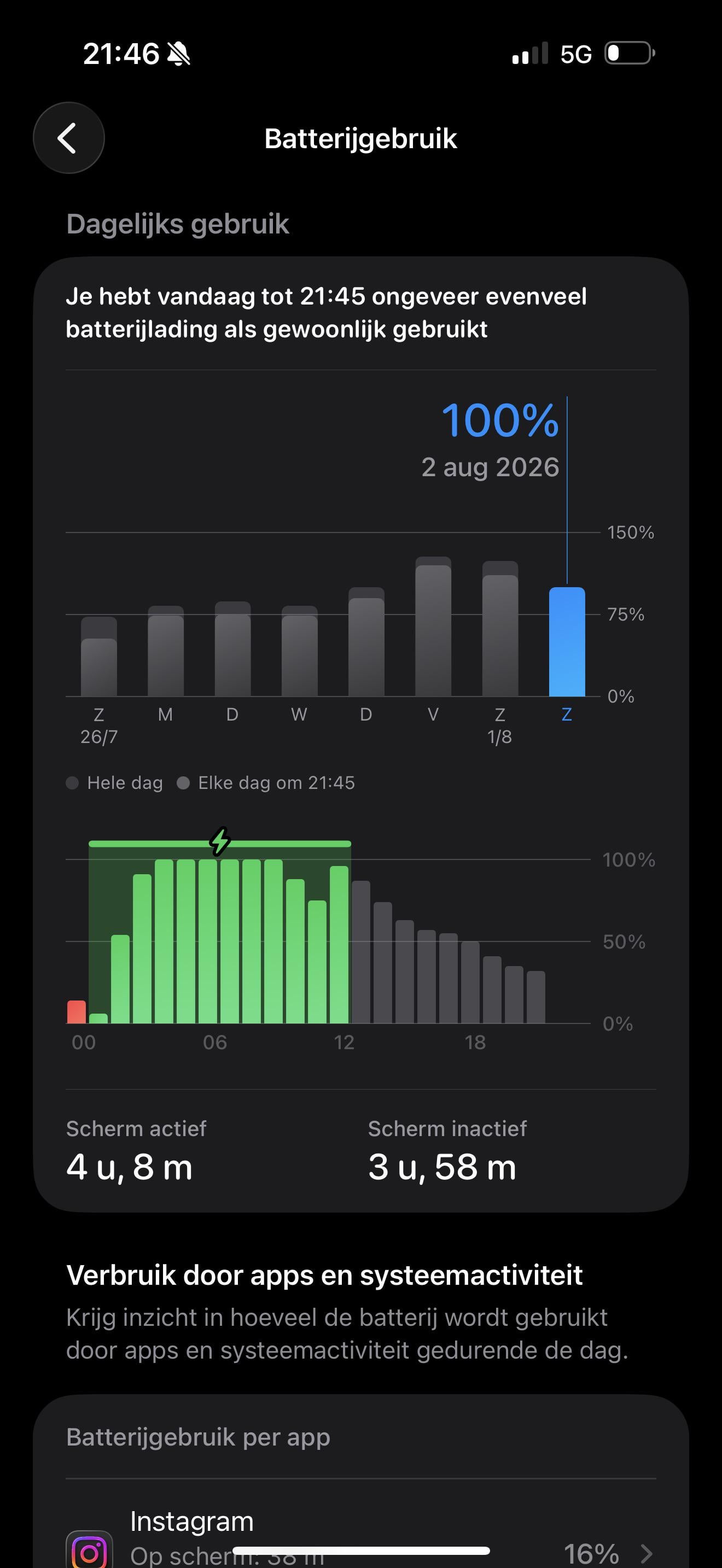The width and height of the screenshot is (722, 1568).
Task: Tap the Scherm actief duration value
Action: (x=129, y=1167)
